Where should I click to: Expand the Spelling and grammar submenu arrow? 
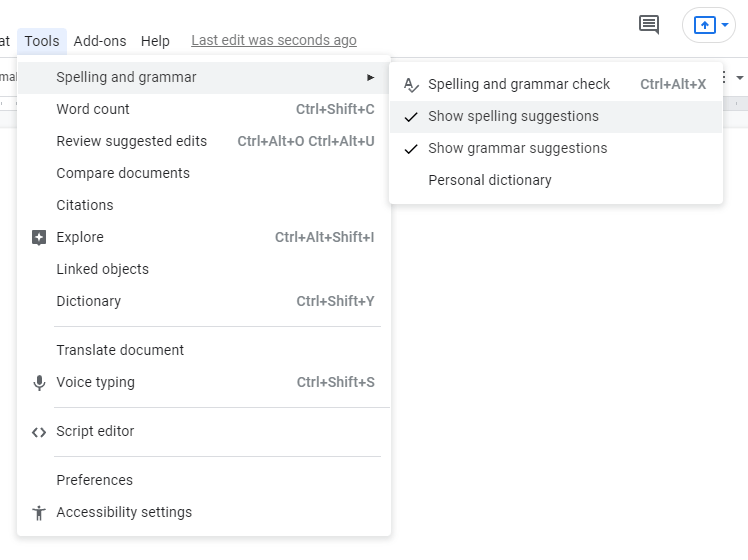click(x=370, y=77)
